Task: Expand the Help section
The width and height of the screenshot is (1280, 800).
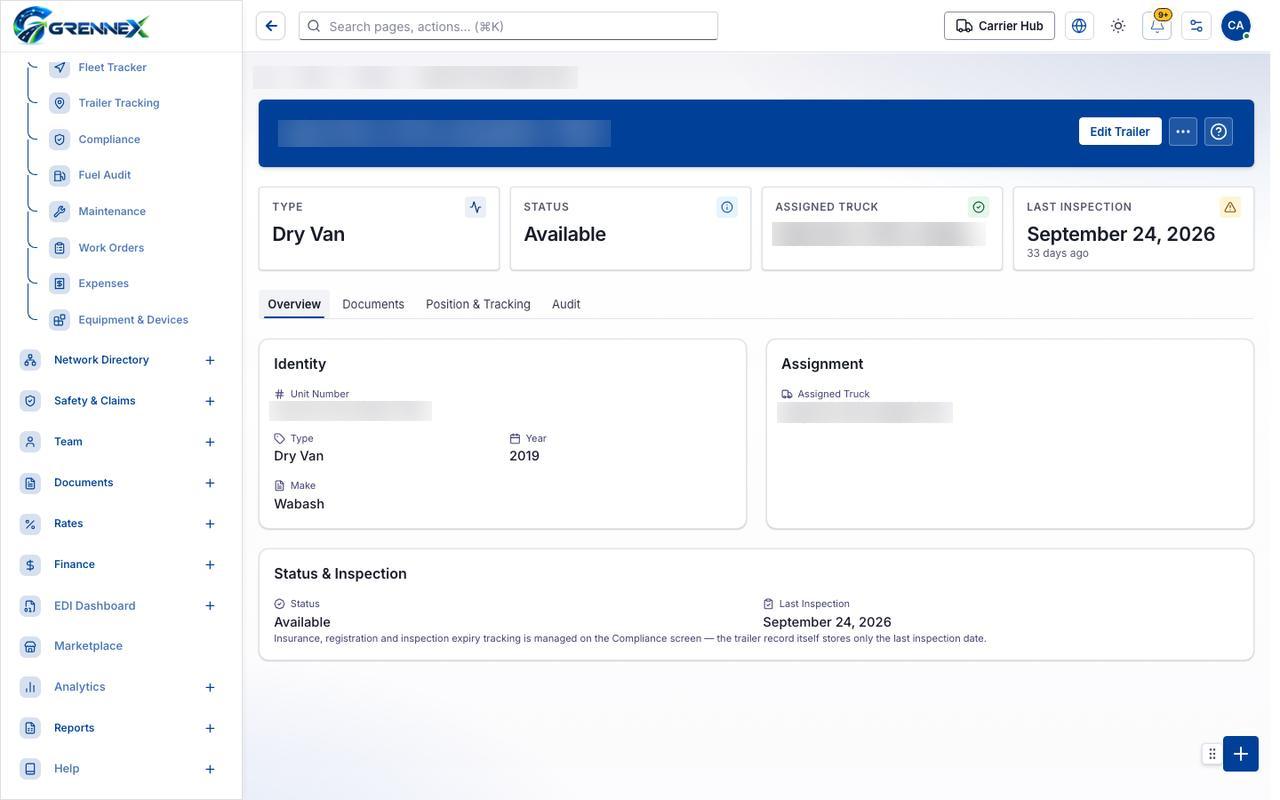Action: 210,769
